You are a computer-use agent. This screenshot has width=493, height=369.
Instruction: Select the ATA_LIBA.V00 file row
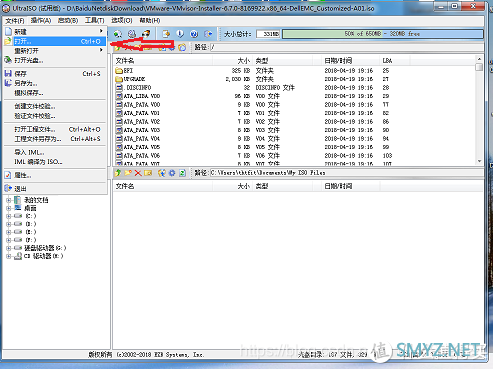(295, 96)
